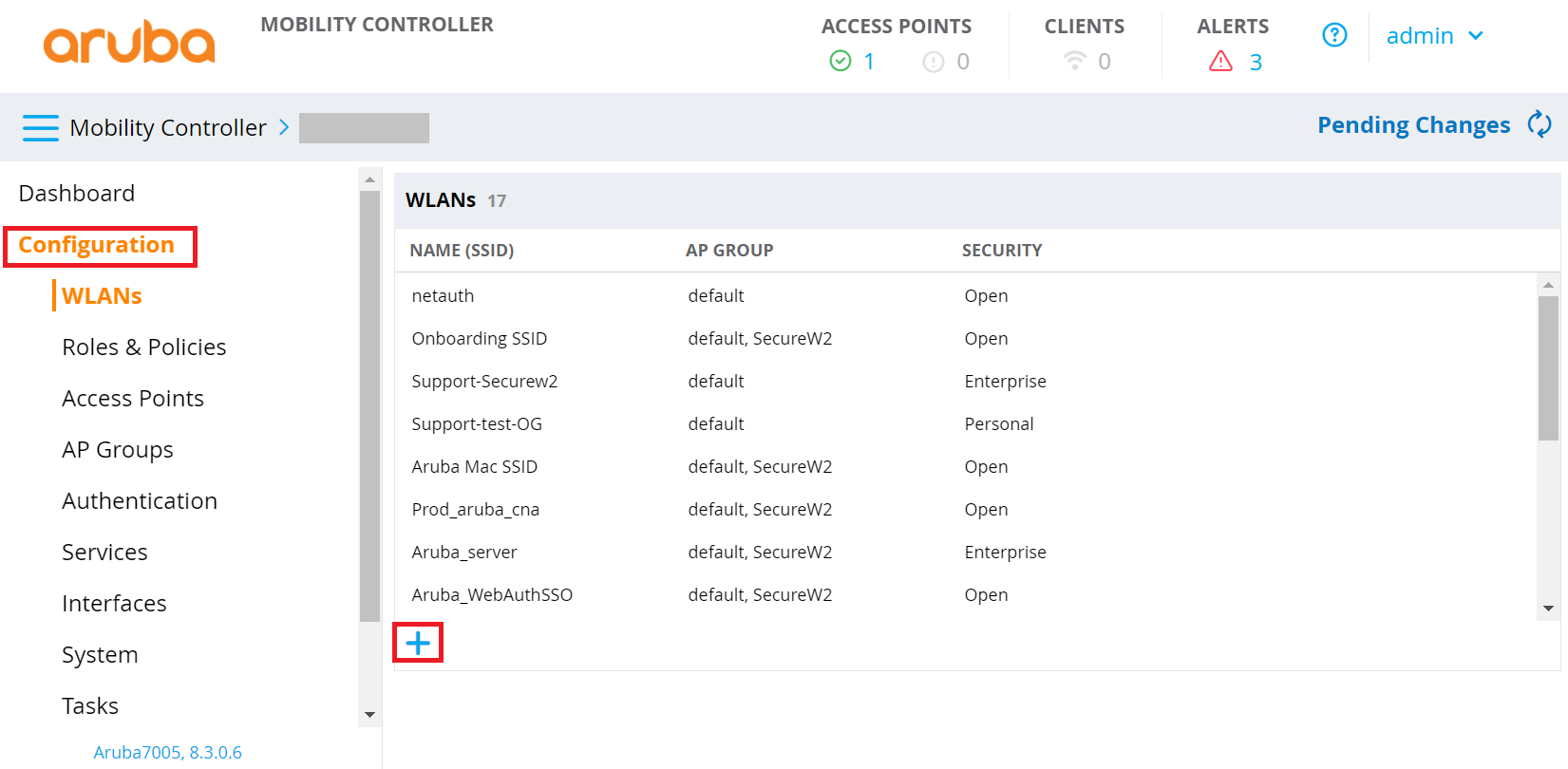Open the Aruba7005, 8.3.0.6 version link

pyautogui.click(x=167, y=752)
